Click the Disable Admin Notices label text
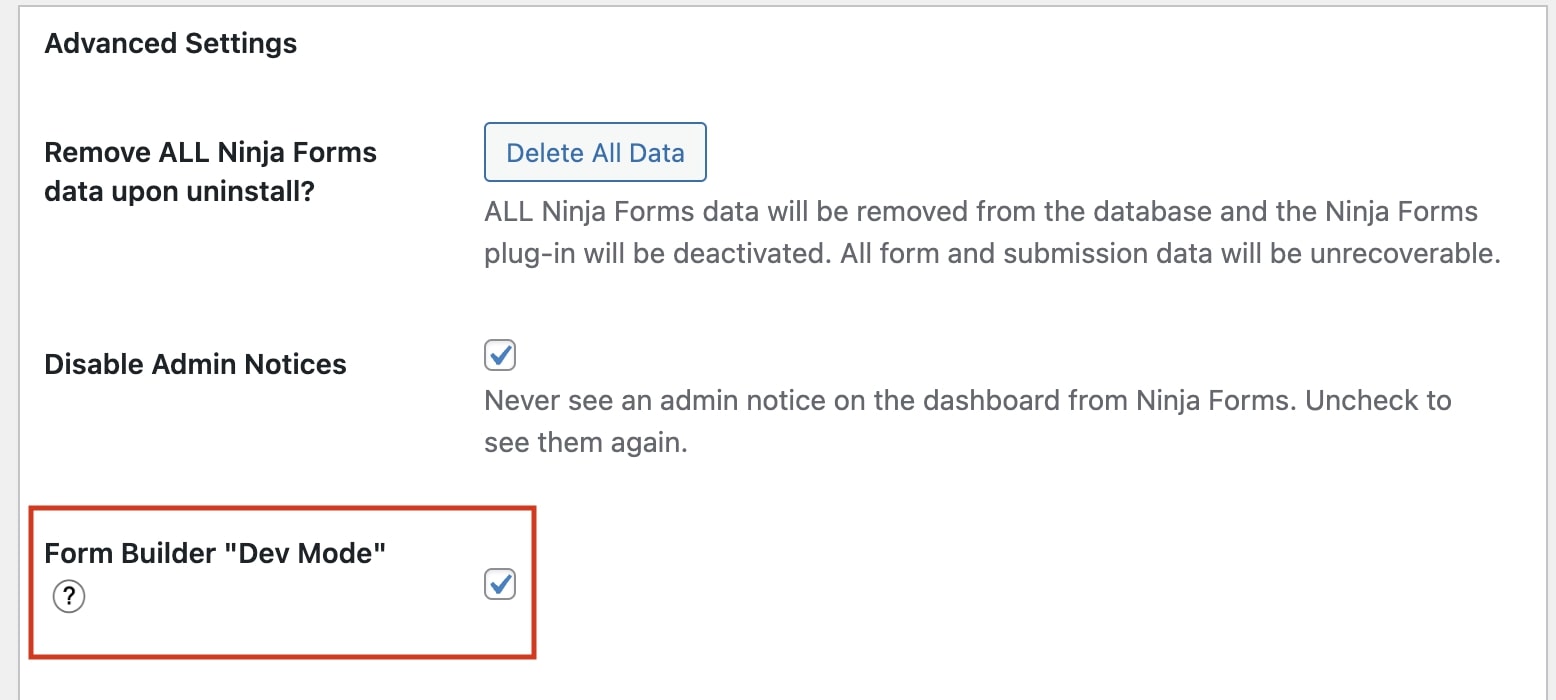This screenshot has height=700, width=1556. (x=196, y=364)
